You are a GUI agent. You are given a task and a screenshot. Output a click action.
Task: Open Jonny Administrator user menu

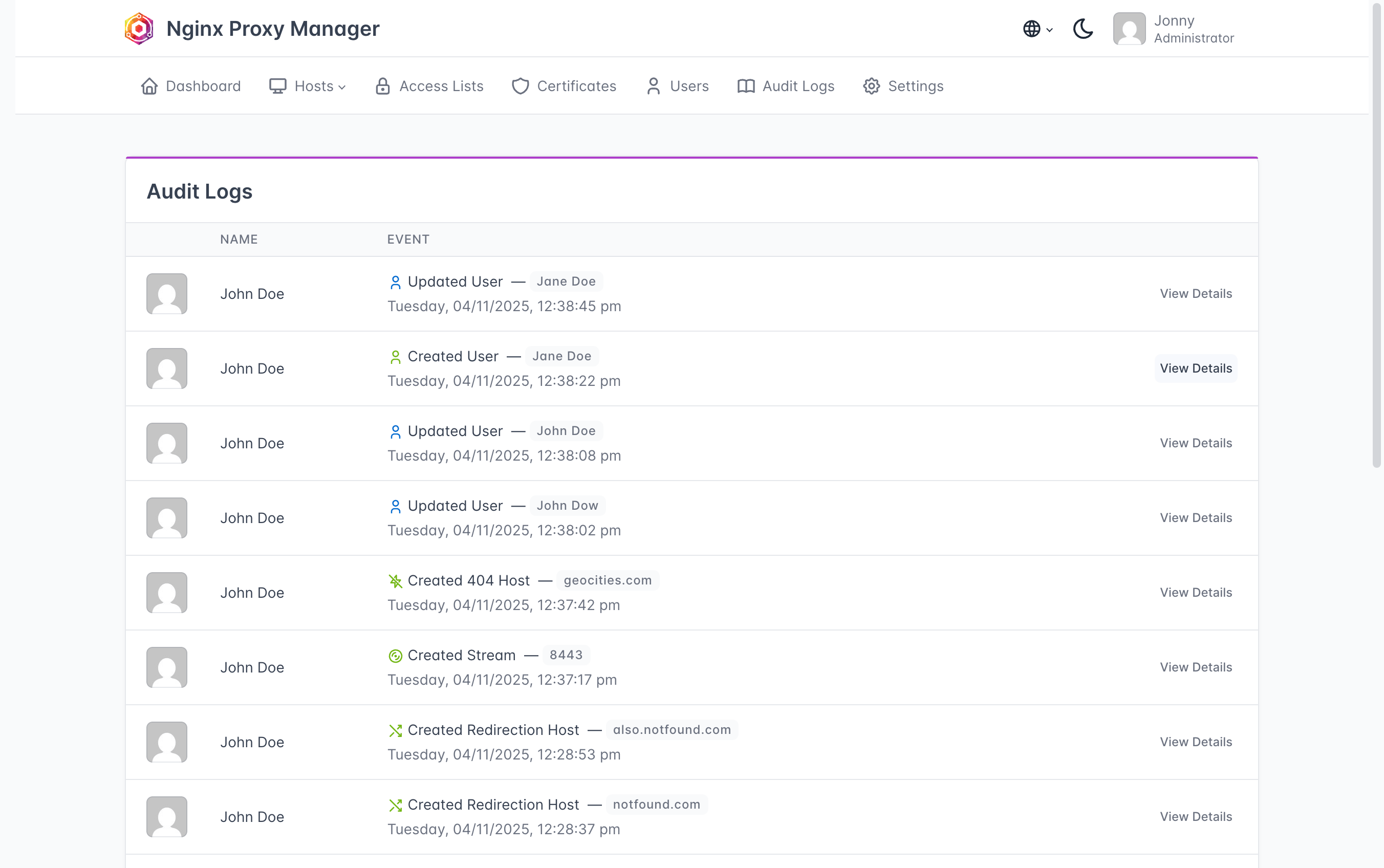point(1173,29)
